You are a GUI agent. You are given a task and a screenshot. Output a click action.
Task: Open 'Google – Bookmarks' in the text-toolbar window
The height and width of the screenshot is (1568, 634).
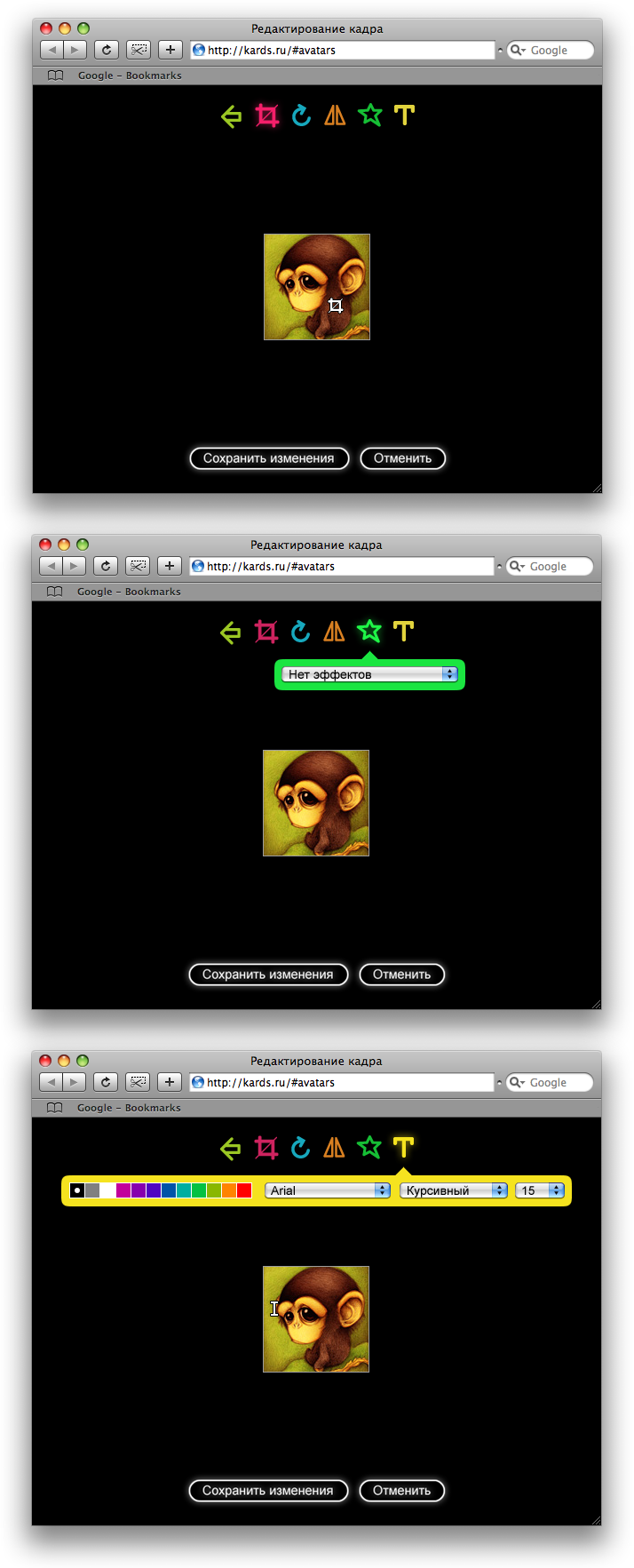(129, 1108)
